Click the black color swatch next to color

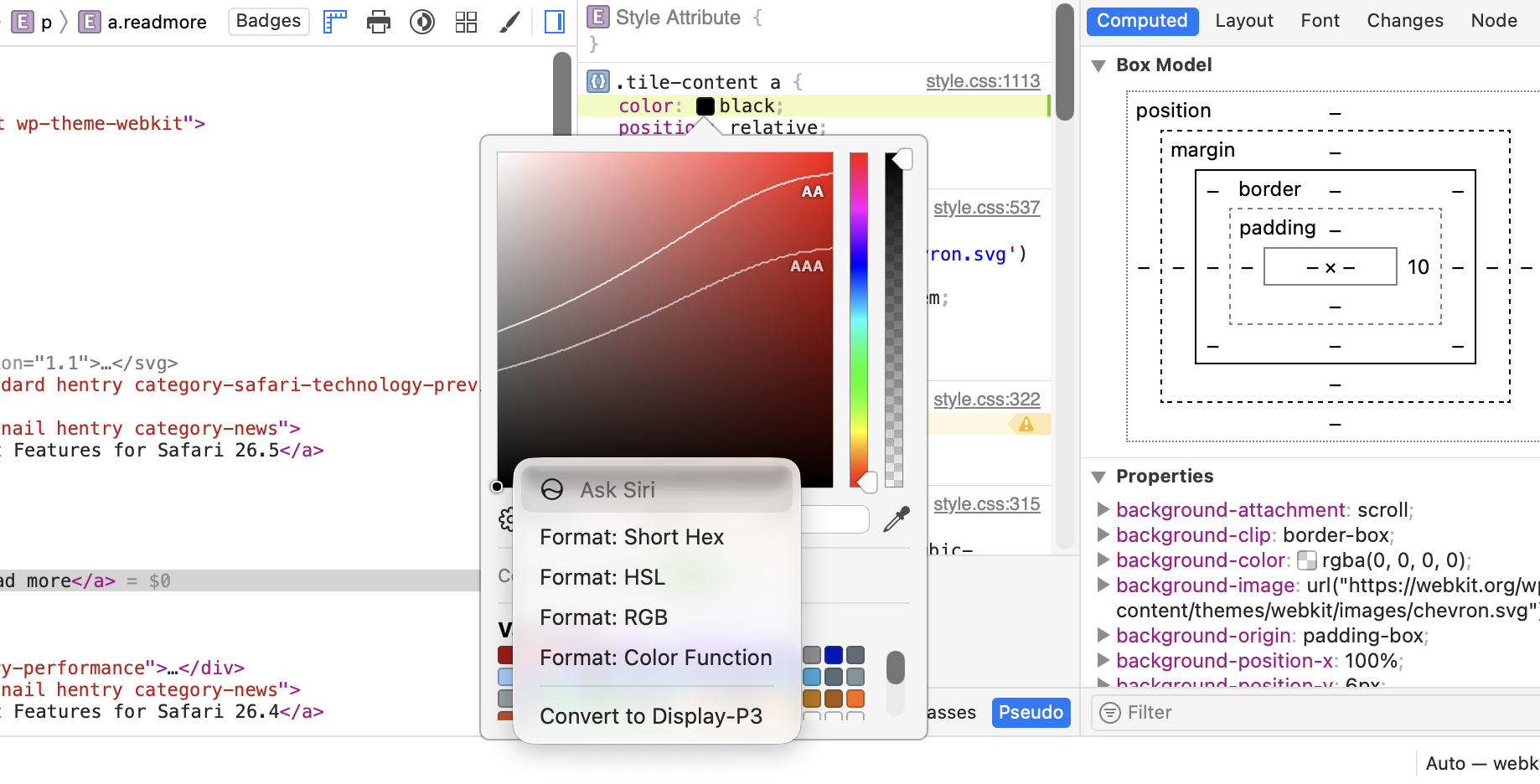pyautogui.click(x=705, y=106)
